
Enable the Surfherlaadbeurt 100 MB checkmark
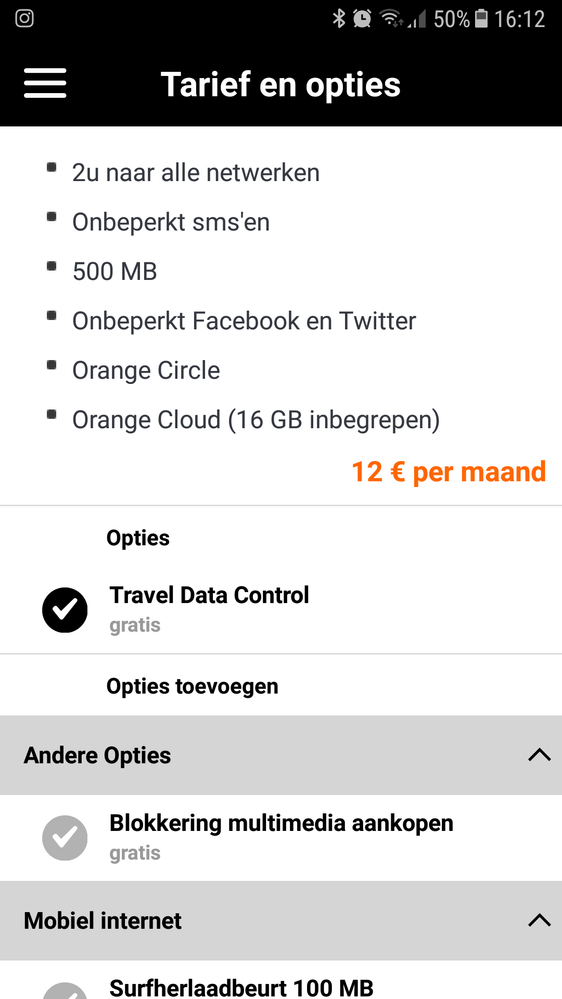point(65,991)
